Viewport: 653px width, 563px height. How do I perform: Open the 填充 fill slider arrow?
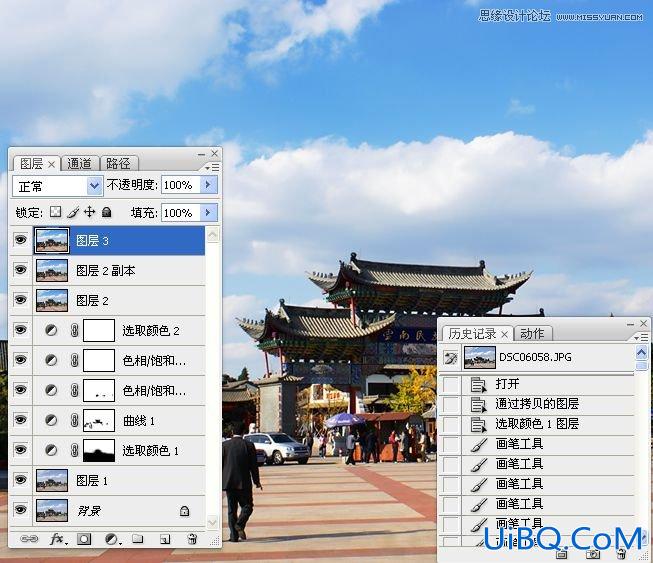[x=208, y=213]
